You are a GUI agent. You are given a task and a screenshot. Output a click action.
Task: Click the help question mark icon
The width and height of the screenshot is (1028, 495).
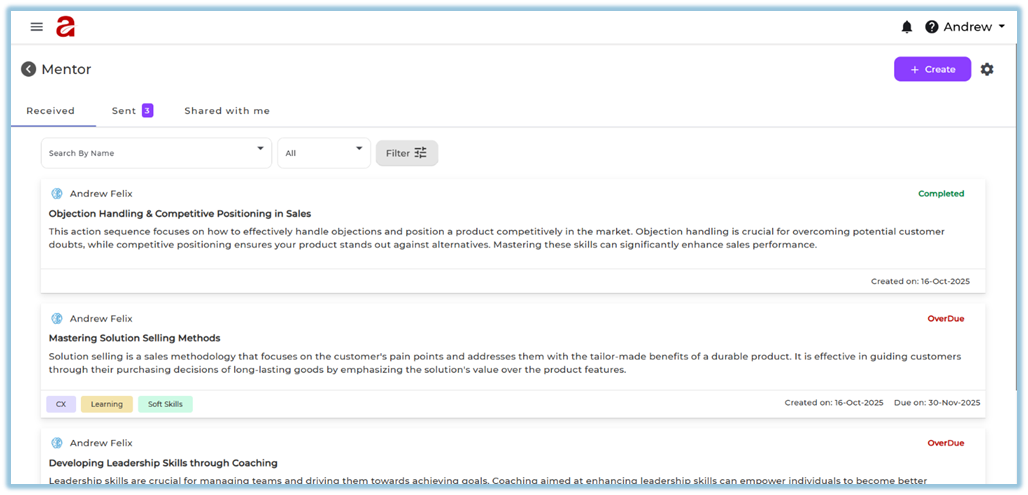click(x=932, y=27)
